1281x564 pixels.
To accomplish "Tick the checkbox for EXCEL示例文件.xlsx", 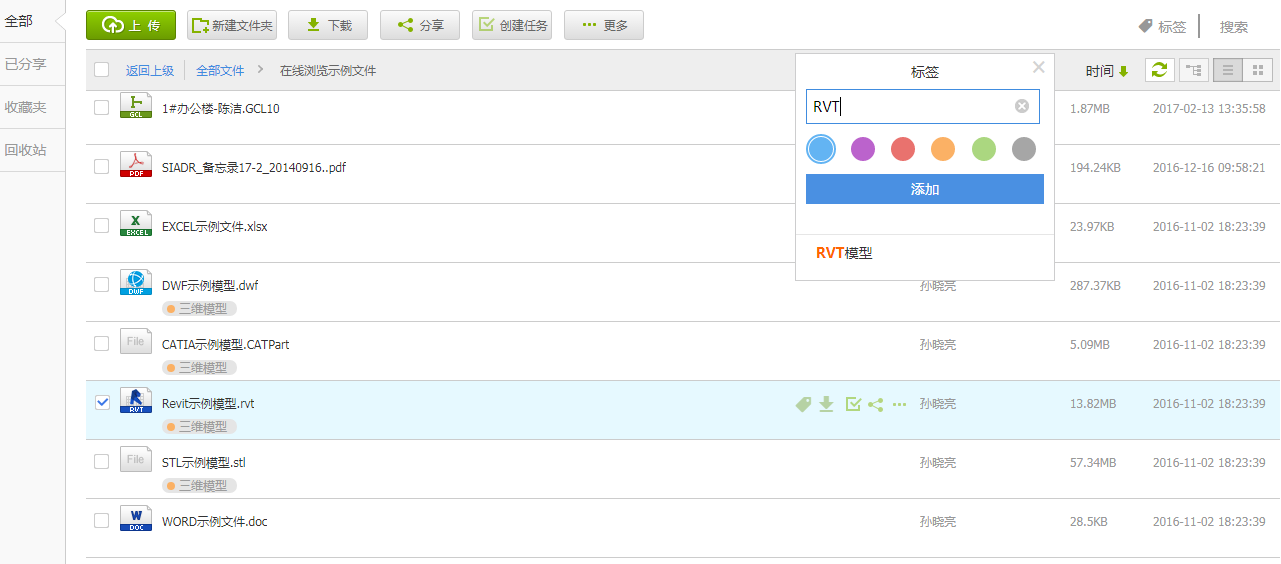I will tap(102, 226).
